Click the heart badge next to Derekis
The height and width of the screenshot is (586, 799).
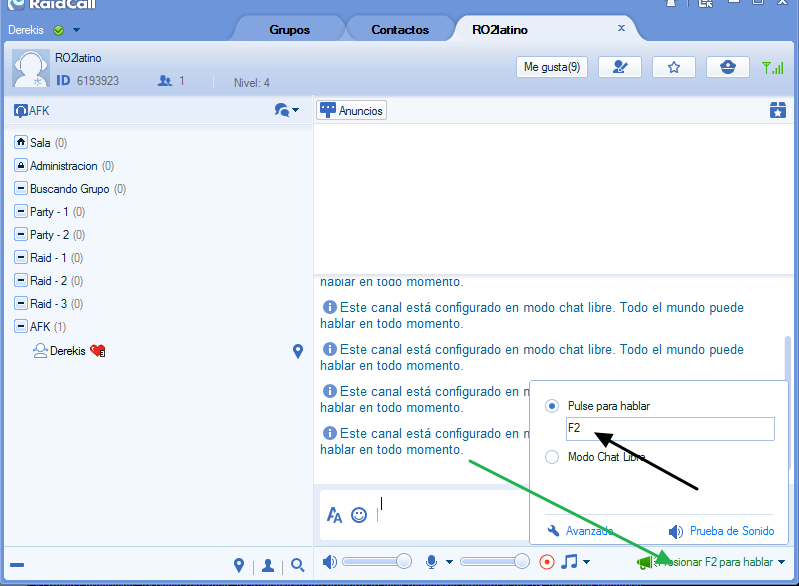tap(98, 351)
